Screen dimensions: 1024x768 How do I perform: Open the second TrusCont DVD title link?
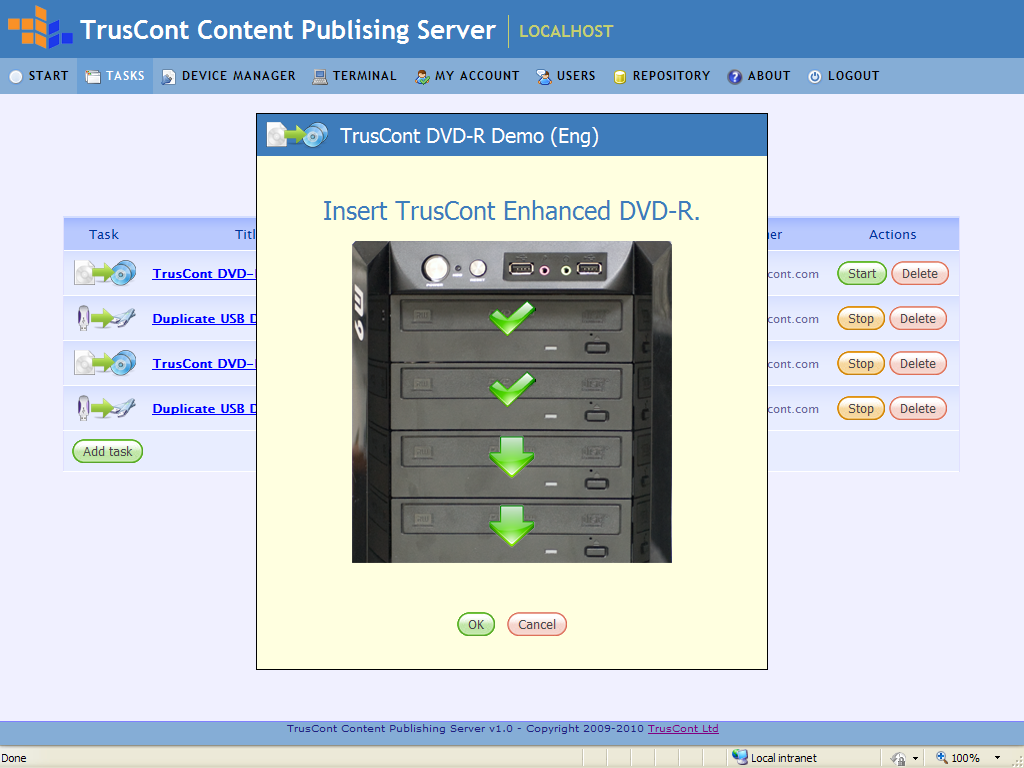coord(204,364)
